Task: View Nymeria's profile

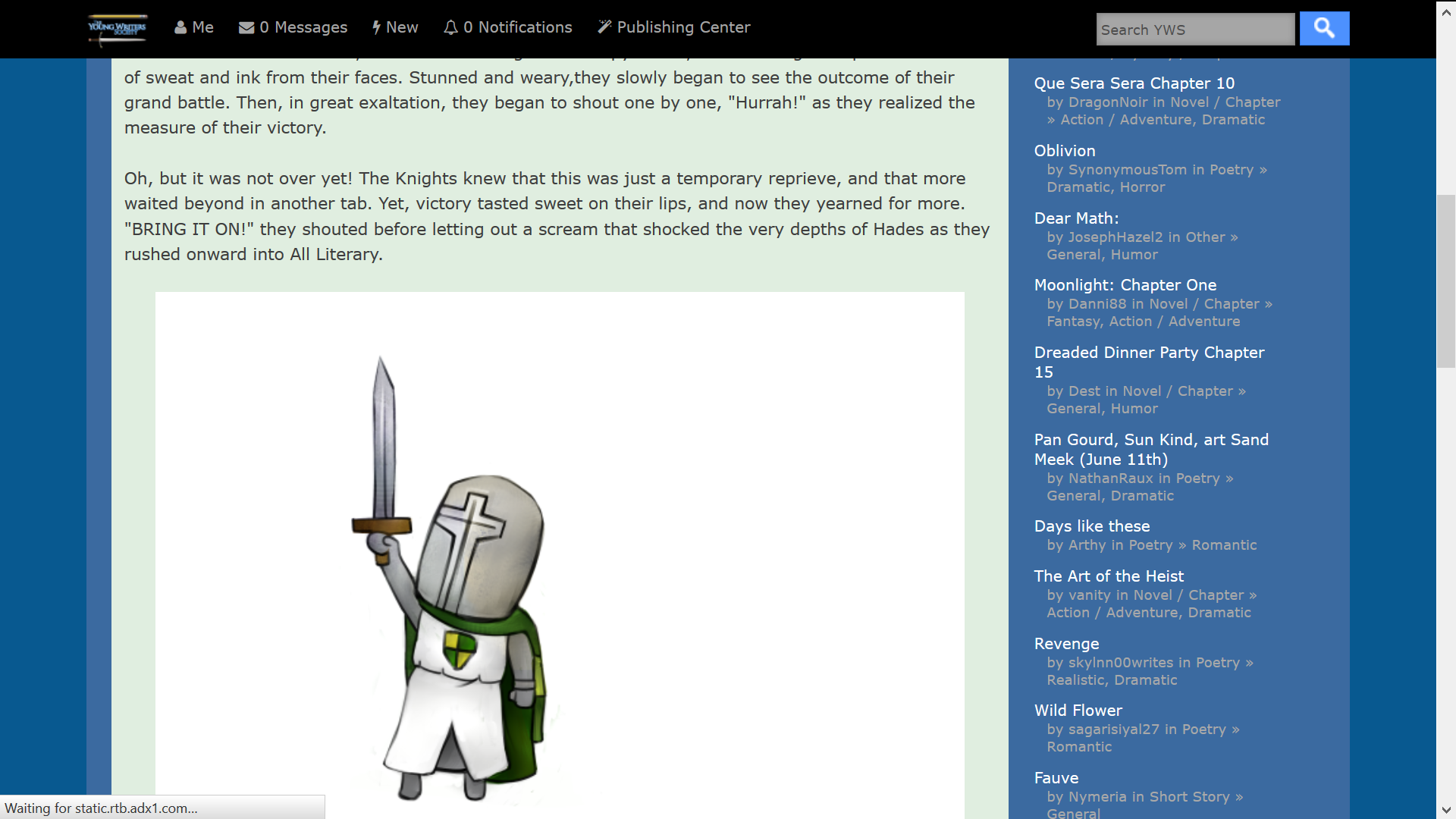Action: 1097,797
